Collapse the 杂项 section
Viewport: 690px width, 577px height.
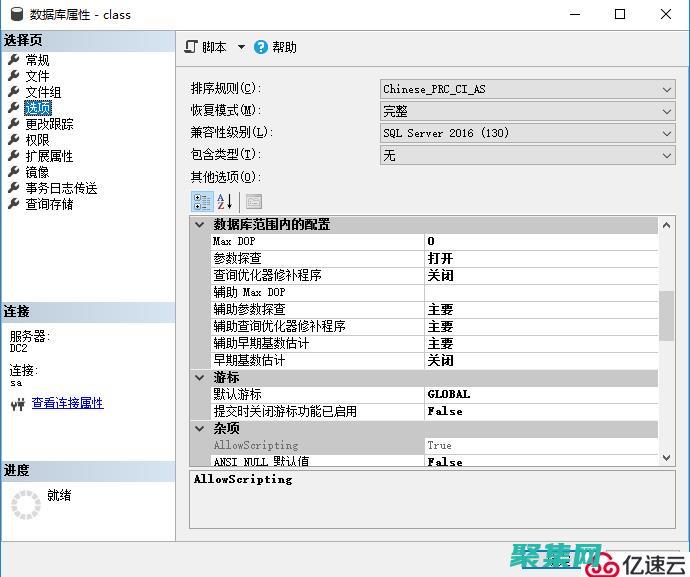tap(200, 428)
